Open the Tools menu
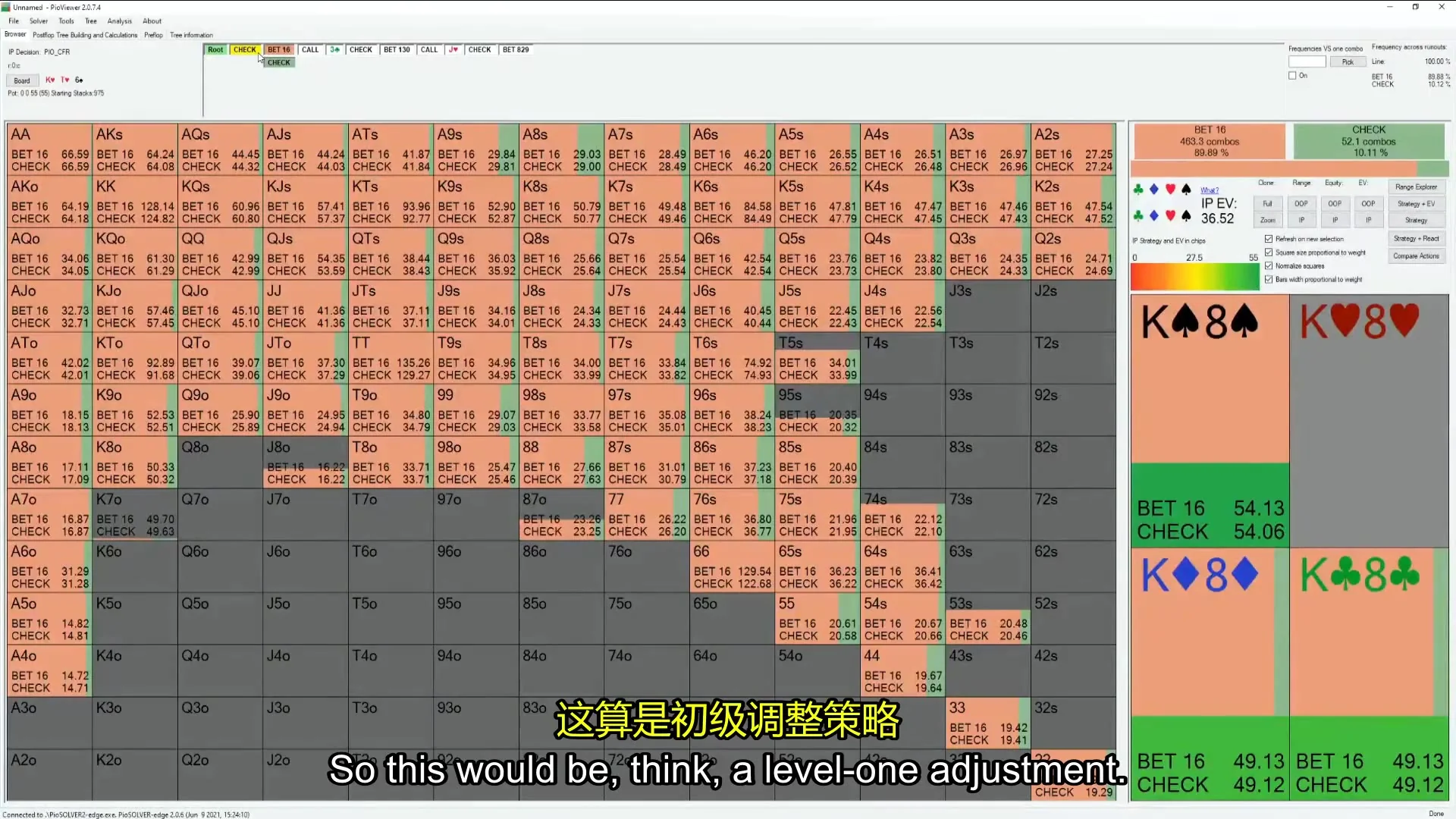 [x=67, y=21]
